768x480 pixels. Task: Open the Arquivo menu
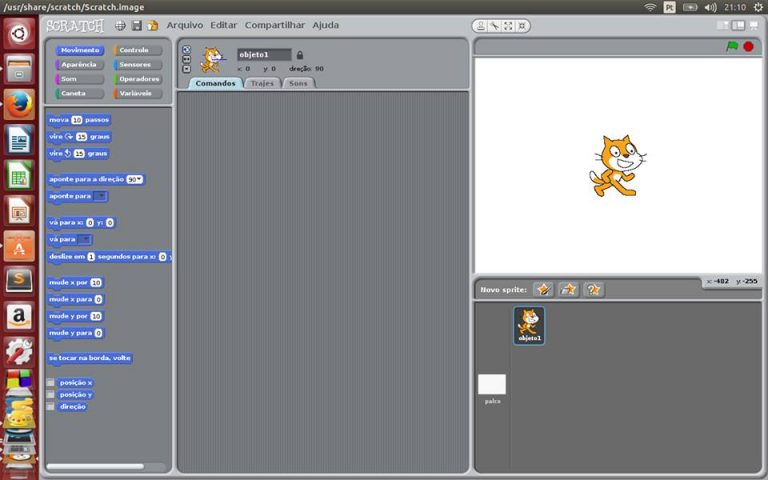click(185, 25)
